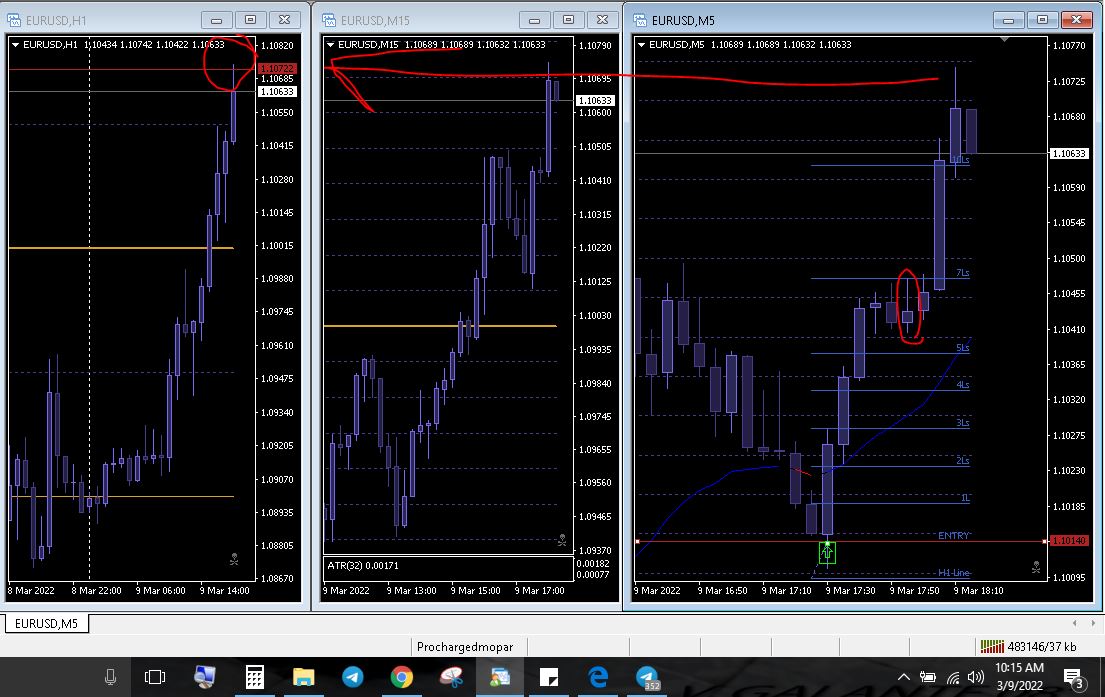Screen dimensions: 1105x697
Task: Click the skull indicator icon on M15 chart
Action: pyautogui.click(x=562, y=541)
